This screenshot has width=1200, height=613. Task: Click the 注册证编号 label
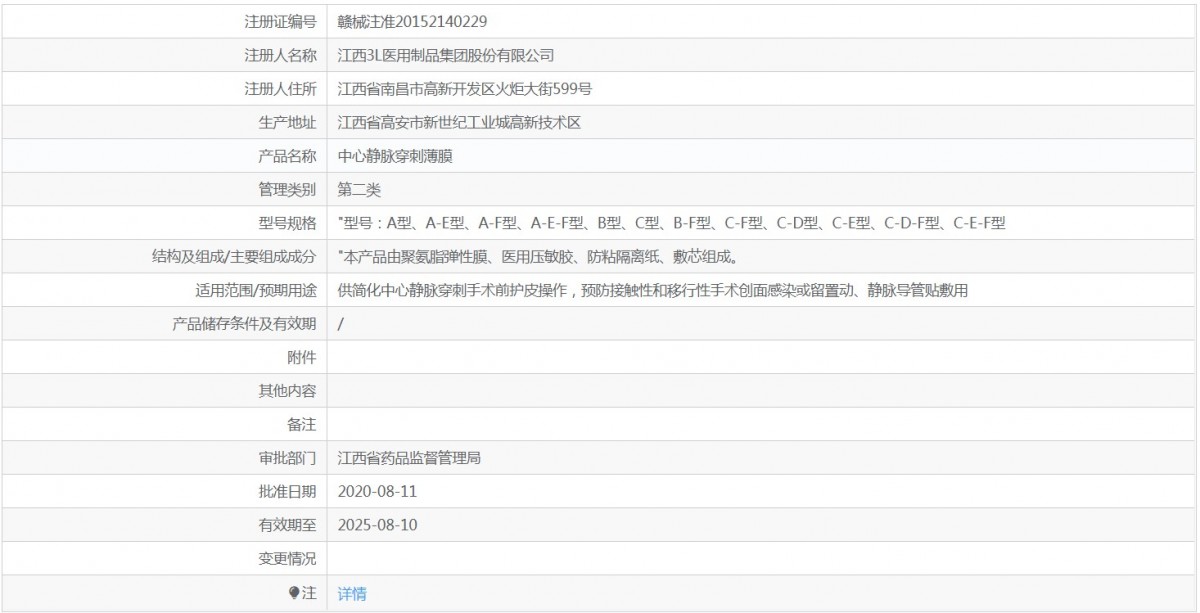pos(281,21)
